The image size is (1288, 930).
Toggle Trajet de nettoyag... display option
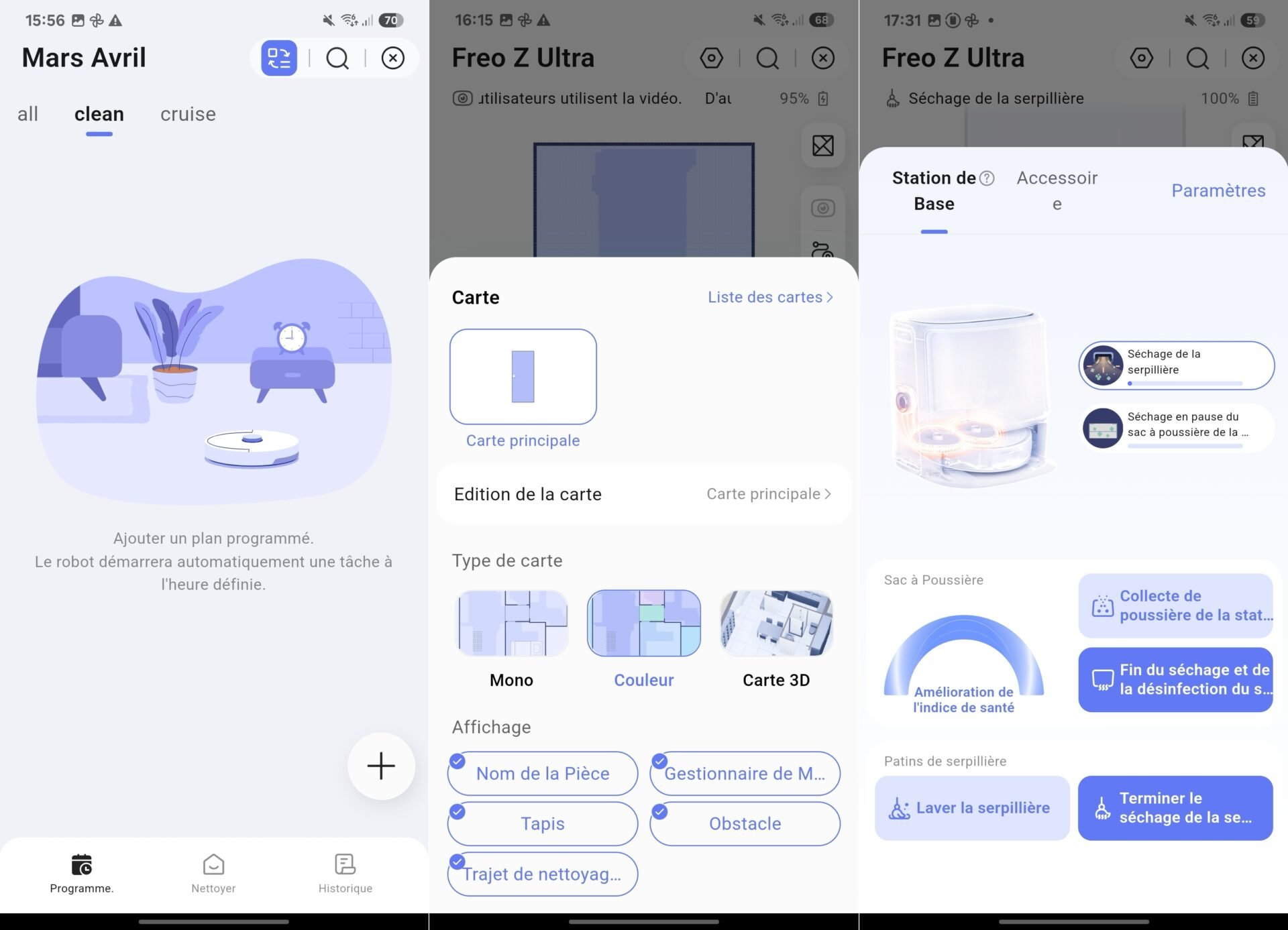[543, 874]
